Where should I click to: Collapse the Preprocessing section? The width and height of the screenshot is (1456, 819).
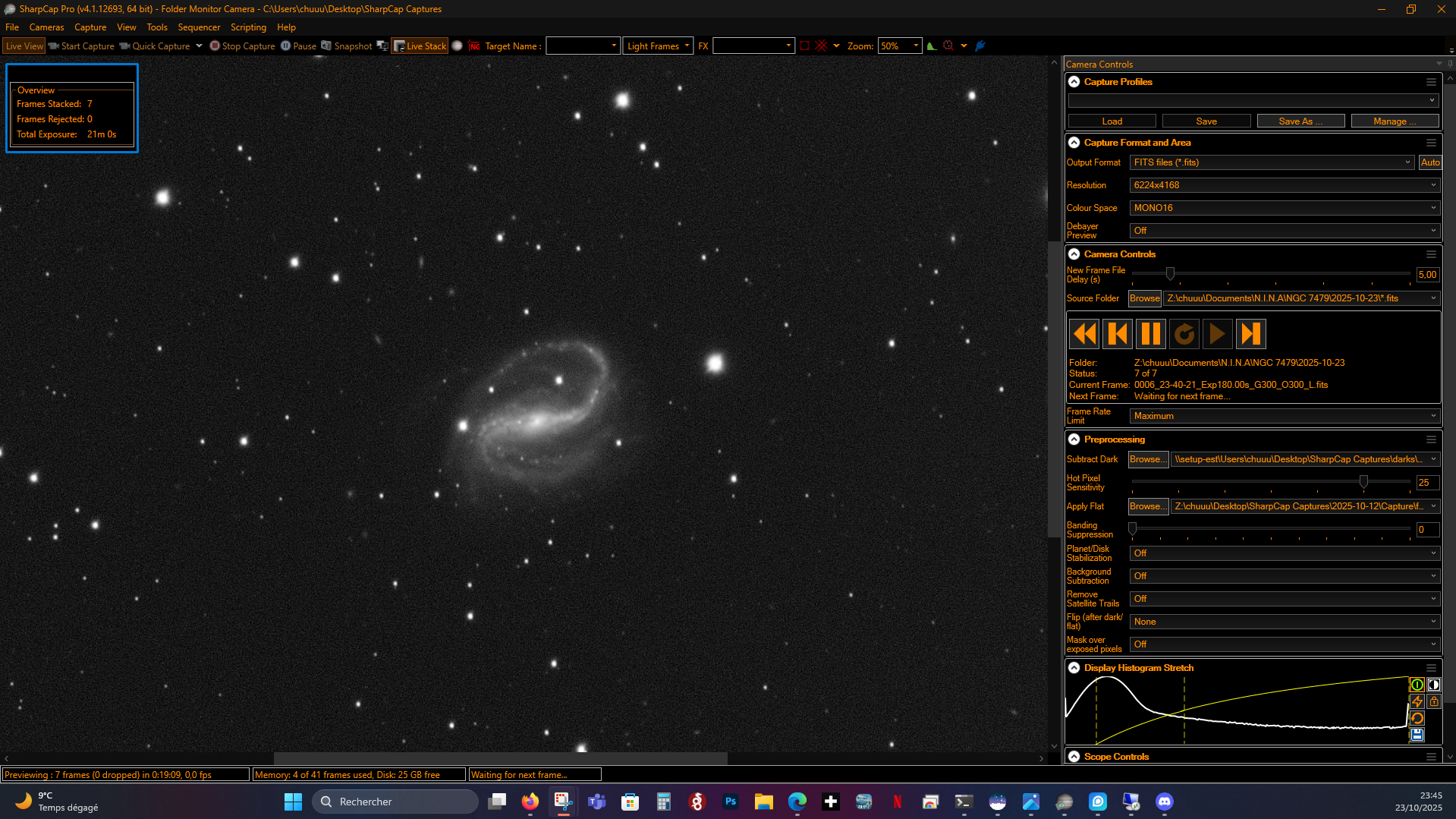(x=1074, y=439)
